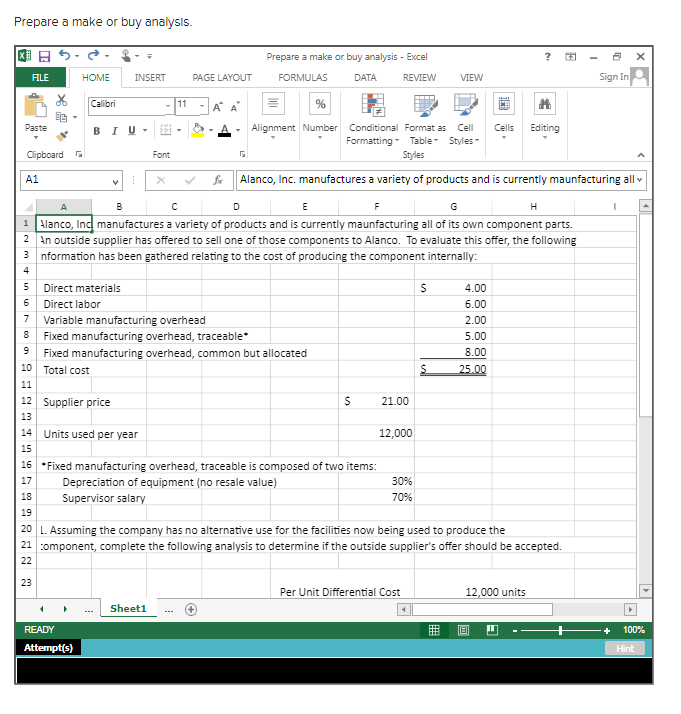The width and height of the screenshot is (681, 714).
Task: Click the zoom slider handle
Action: point(560,631)
